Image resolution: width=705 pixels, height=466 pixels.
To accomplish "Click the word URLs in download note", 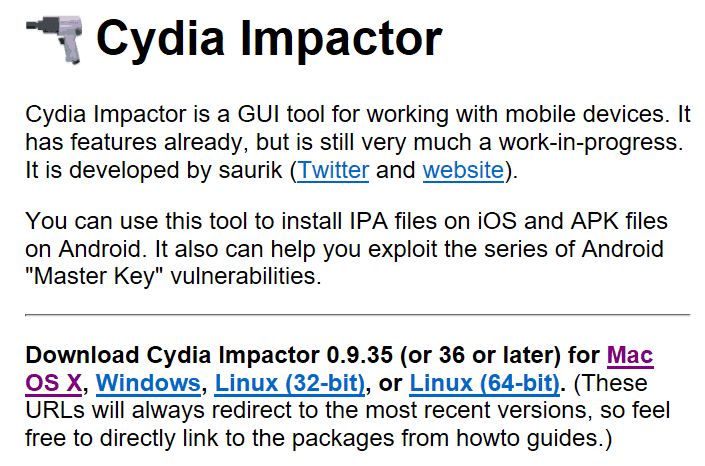I will [55, 411].
